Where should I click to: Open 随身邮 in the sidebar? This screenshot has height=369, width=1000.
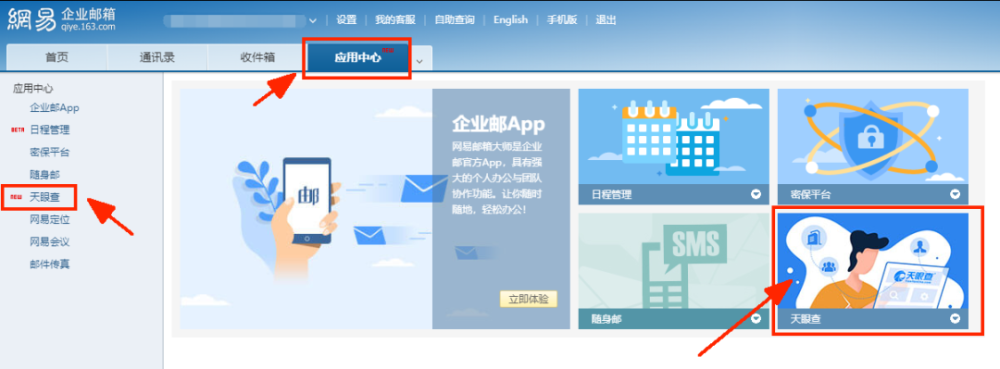(44, 174)
